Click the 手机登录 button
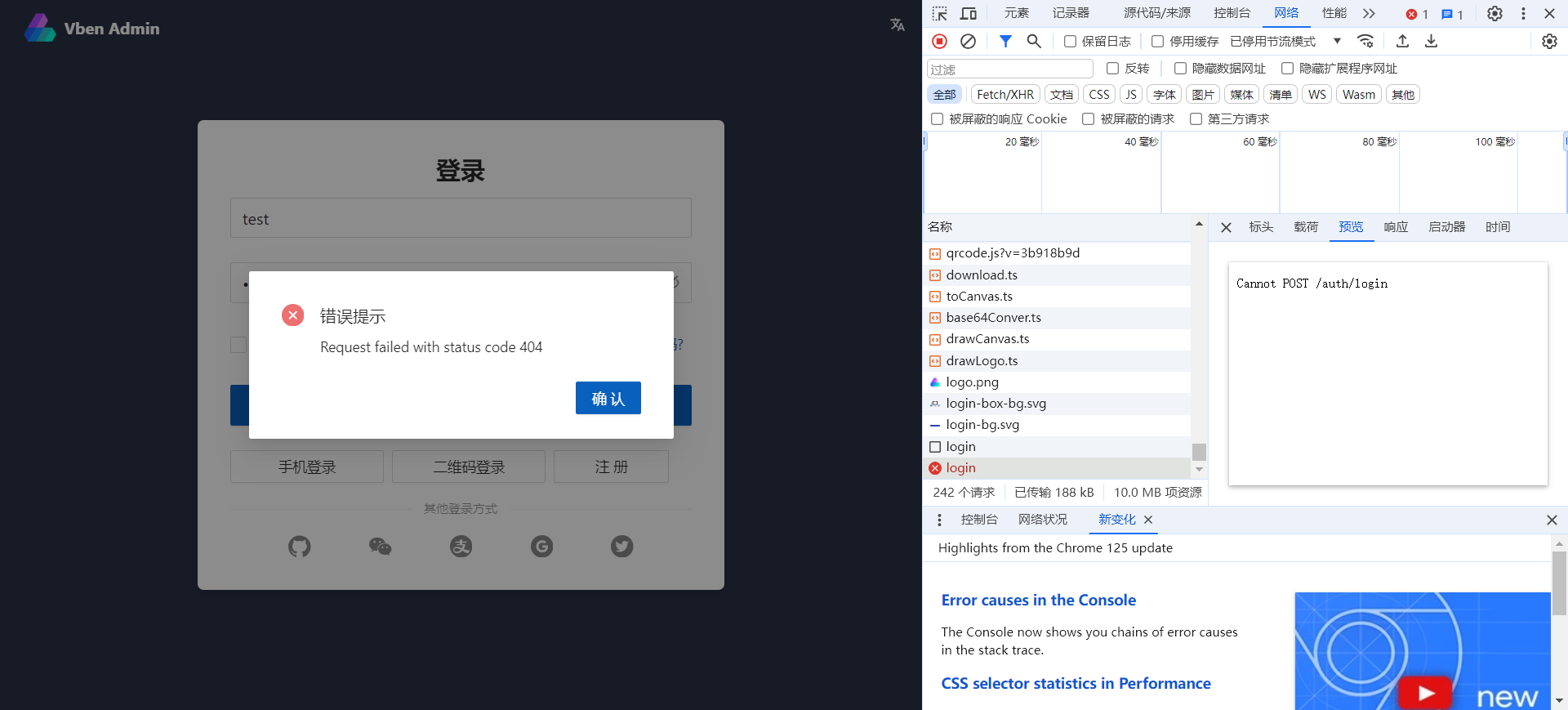This screenshot has height=710, width=1568. coord(307,467)
